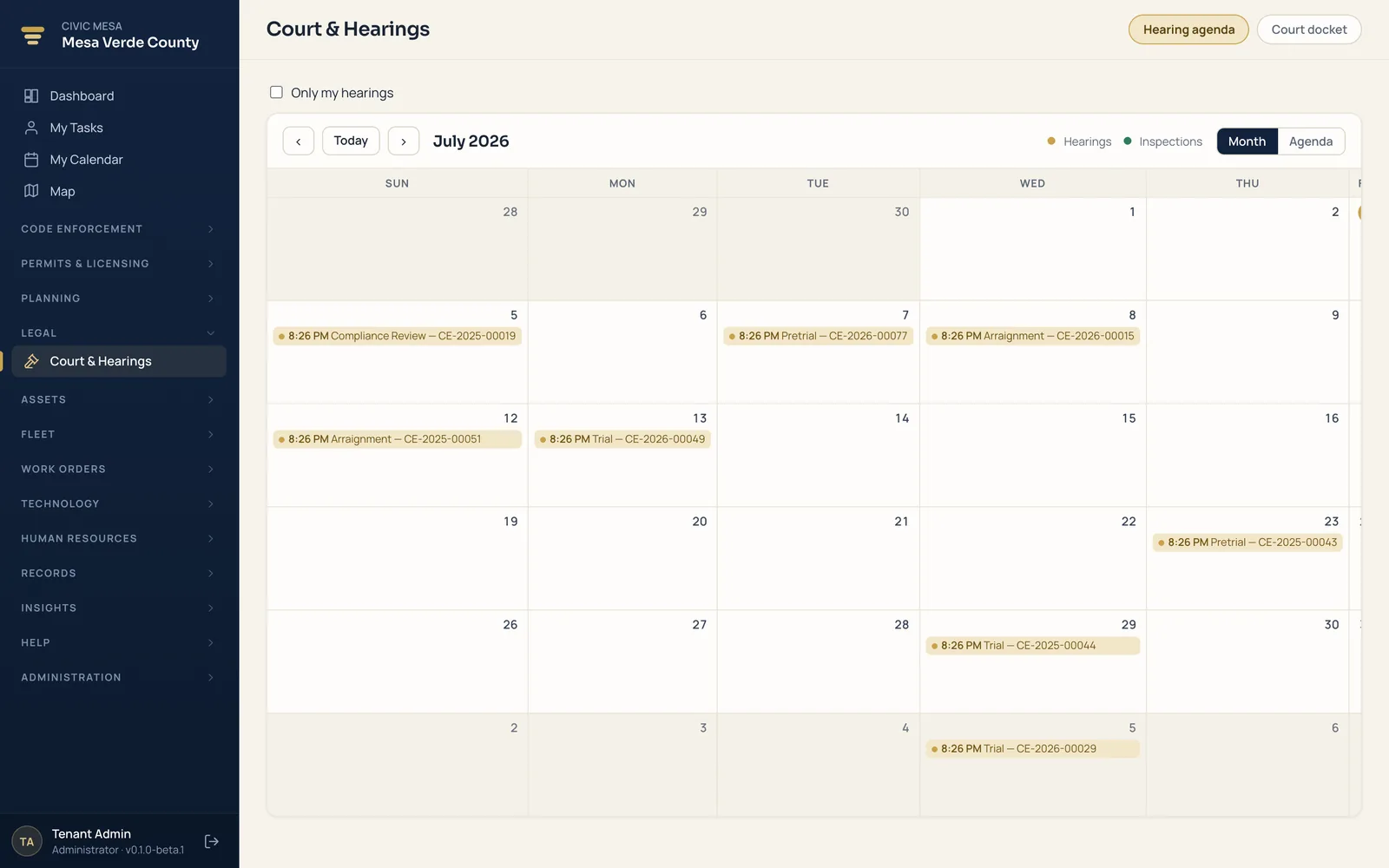Image resolution: width=1389 pixels, height=868 pixels.
Task: Go to next month with right arrow
Action: tap(404, 141)
